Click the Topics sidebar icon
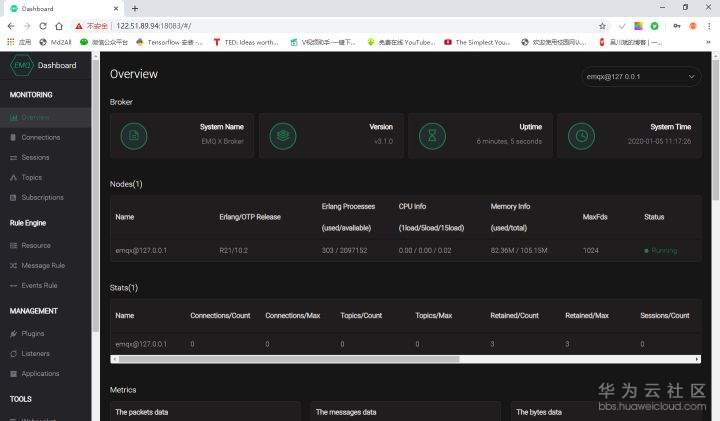Screen dimensions: 720x421 13,177
